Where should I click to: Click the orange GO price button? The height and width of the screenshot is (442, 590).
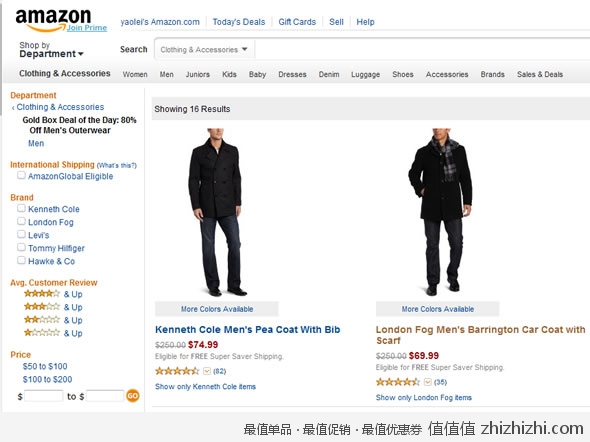[132, 396]
